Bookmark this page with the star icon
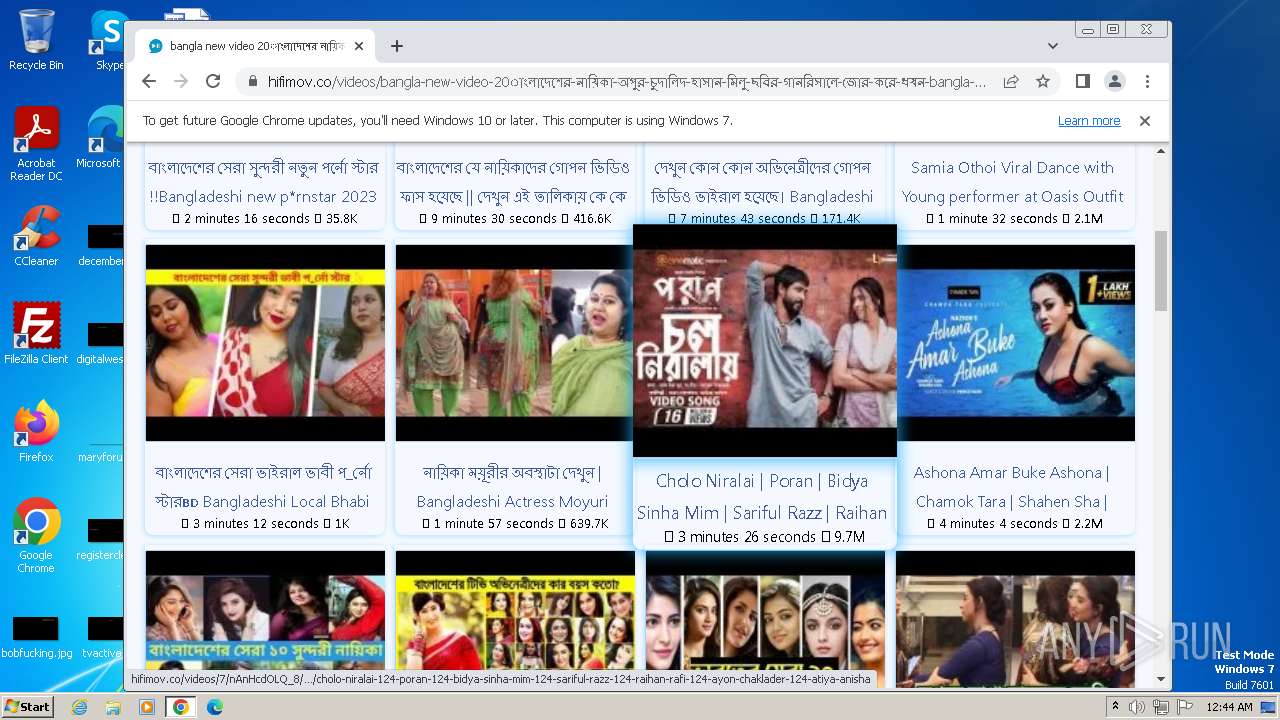Viewport: 1280px width, 720px height. click(1043, 81)
